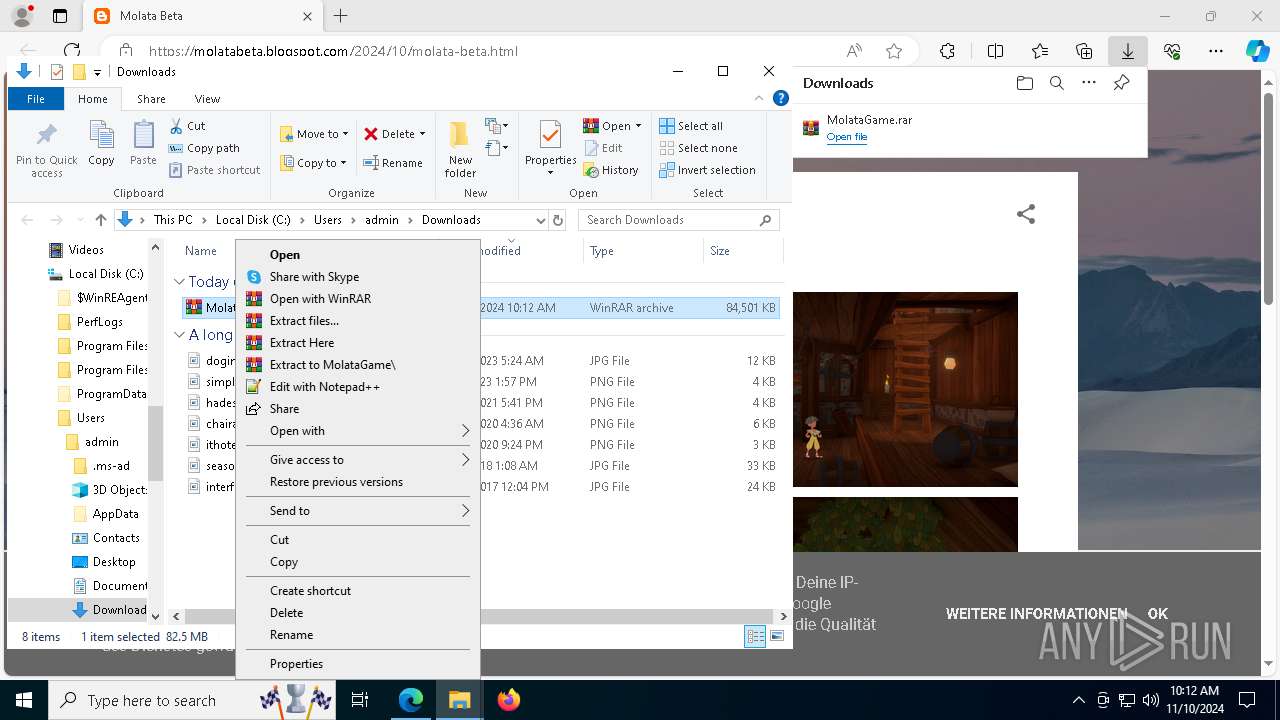Viewport: 1280px width, 720px height.
Task: Open Edge Extensions puzzle icon
Action: (x=947, y=51)
